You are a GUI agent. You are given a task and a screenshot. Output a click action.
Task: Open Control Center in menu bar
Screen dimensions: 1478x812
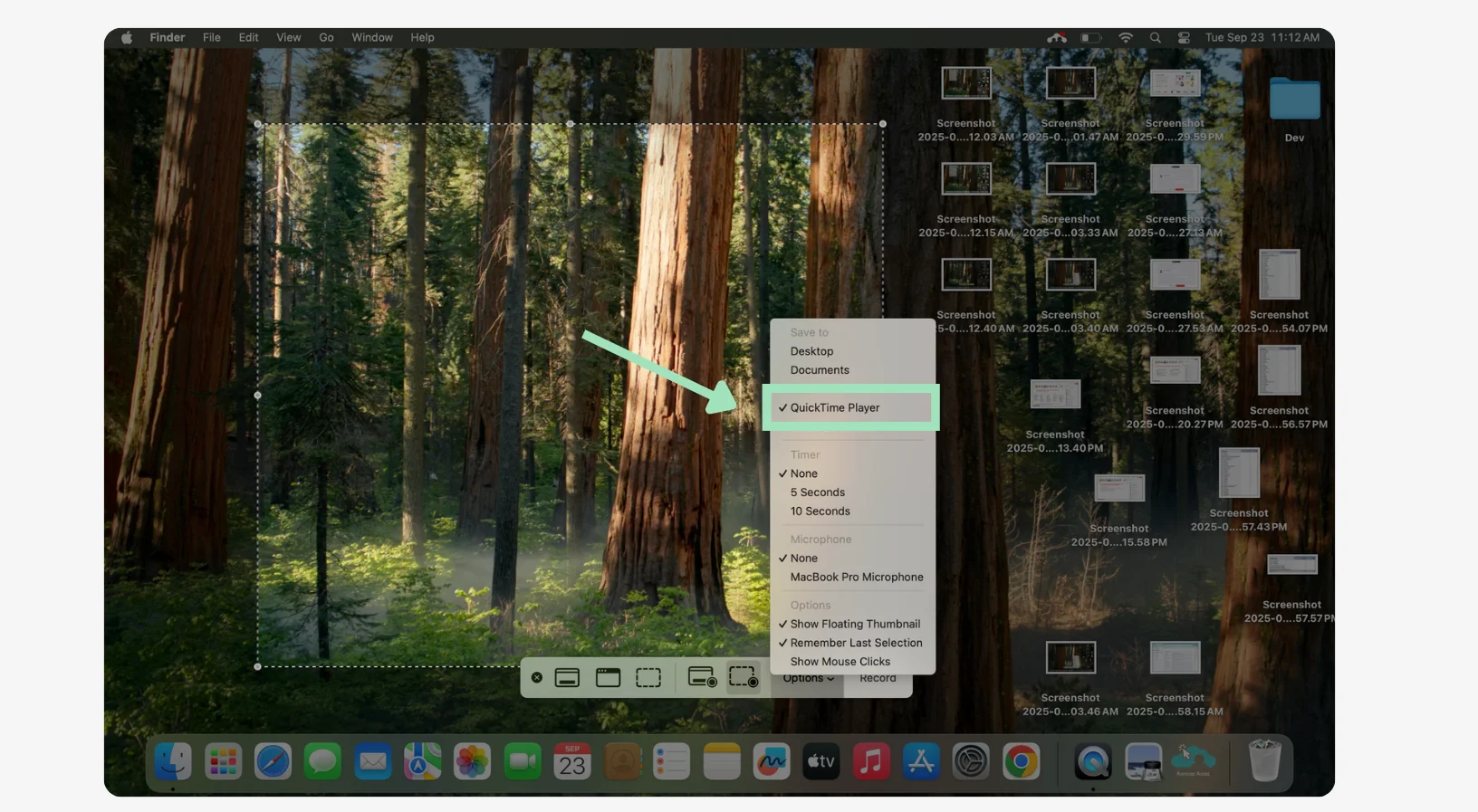pos(1184,38)
